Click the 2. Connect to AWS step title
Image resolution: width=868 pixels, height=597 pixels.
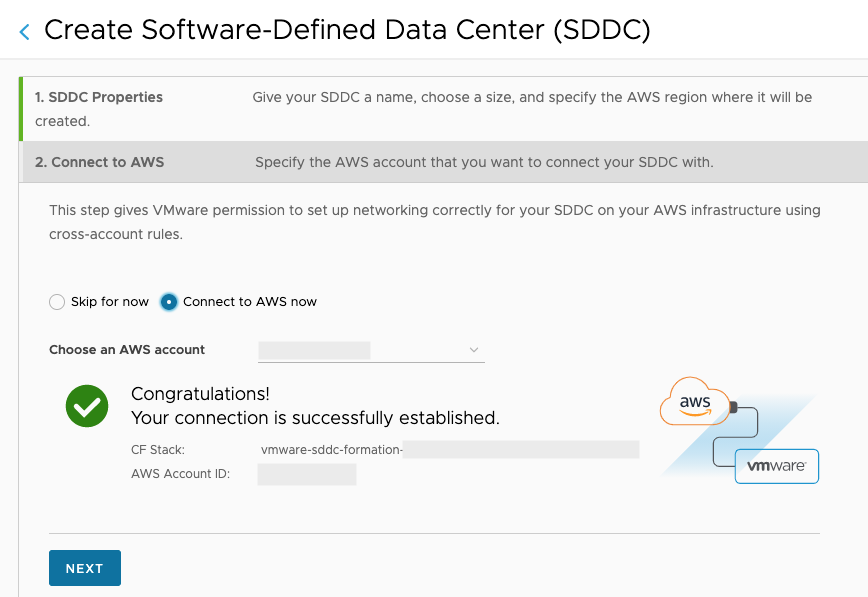[100, 162]
